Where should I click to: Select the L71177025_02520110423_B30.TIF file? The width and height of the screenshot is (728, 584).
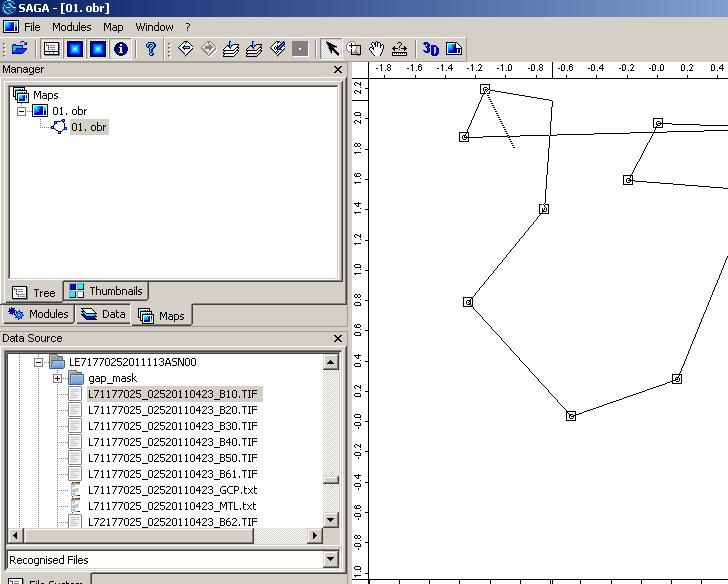(x=172, y=426)
